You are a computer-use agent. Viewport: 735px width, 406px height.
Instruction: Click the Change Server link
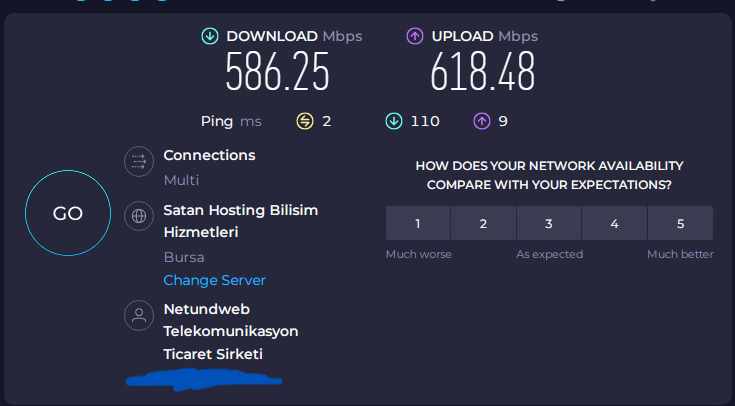click(214, 280)
